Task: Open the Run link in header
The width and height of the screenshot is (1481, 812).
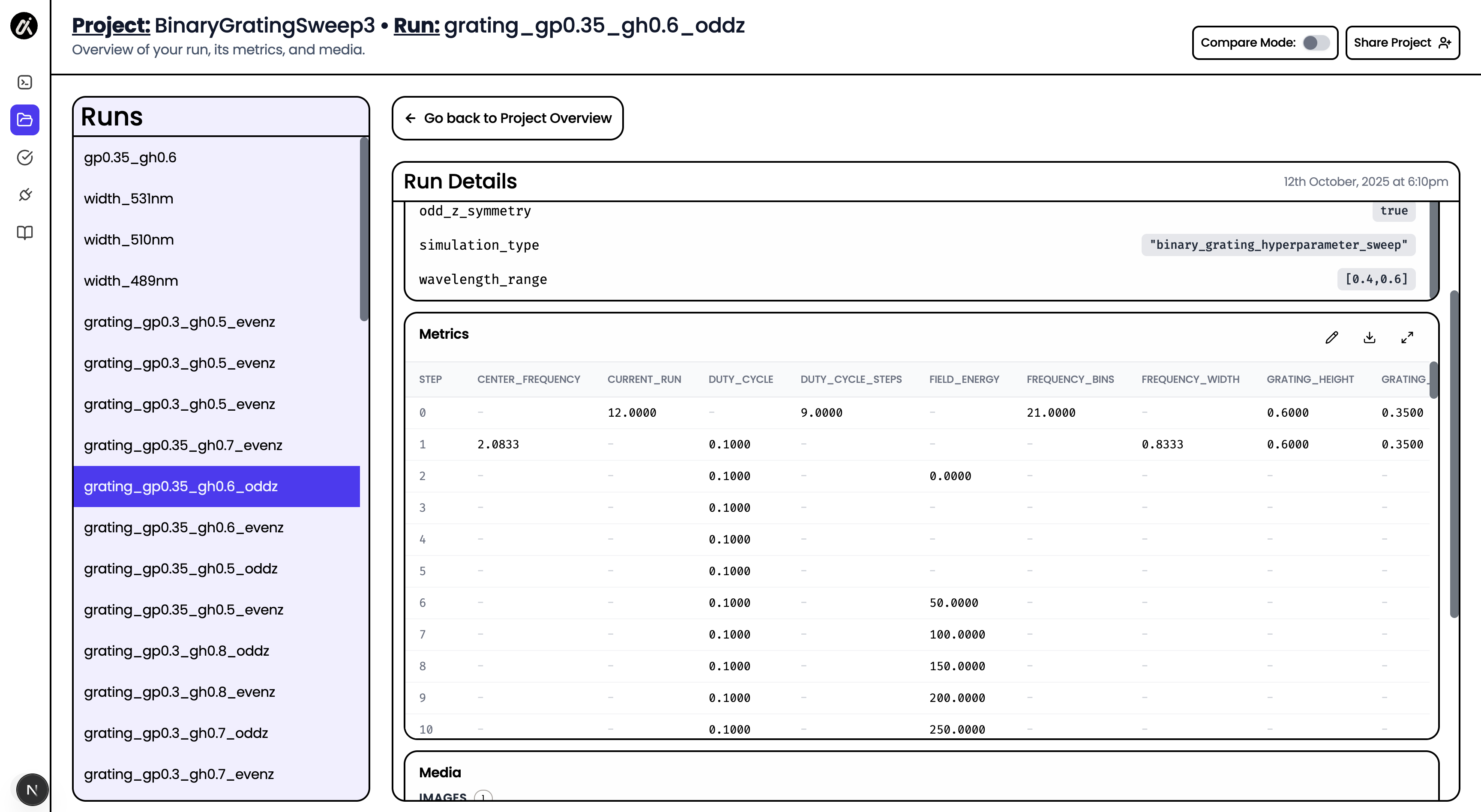Action: pos(416,25)
